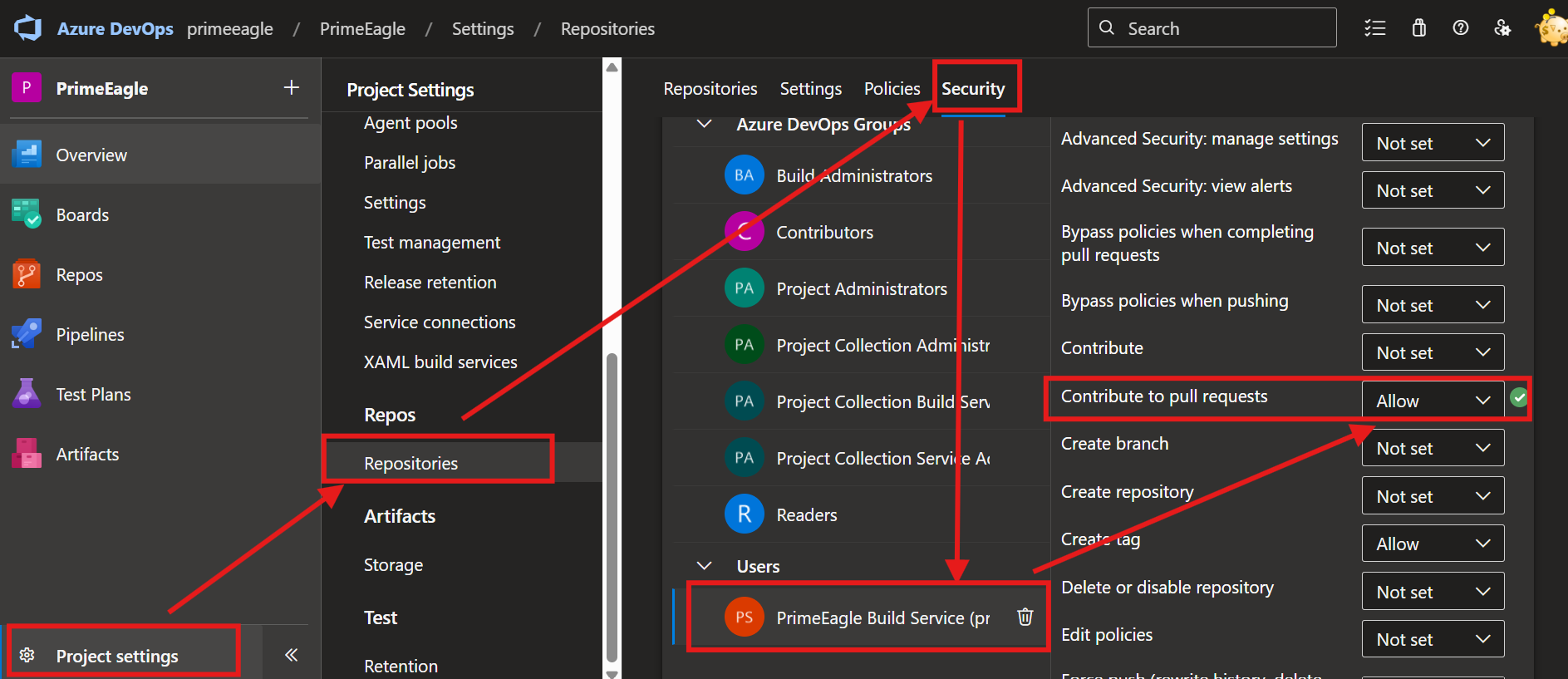Open the help question mark icon
Viewport: 1568px width, 679px height.
click(x=1461, y=28)
